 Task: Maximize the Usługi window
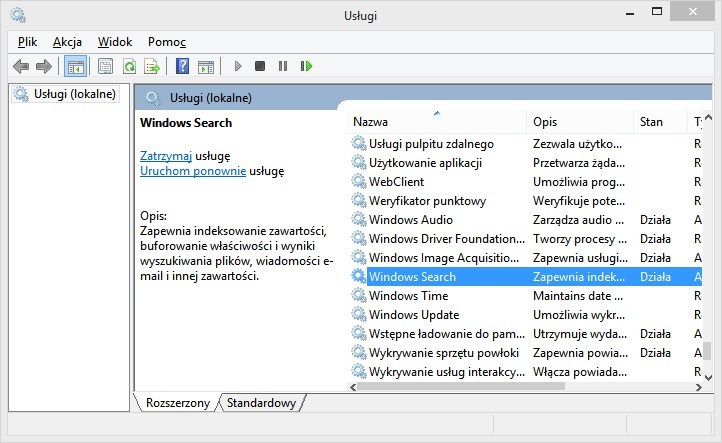point(657,12)
